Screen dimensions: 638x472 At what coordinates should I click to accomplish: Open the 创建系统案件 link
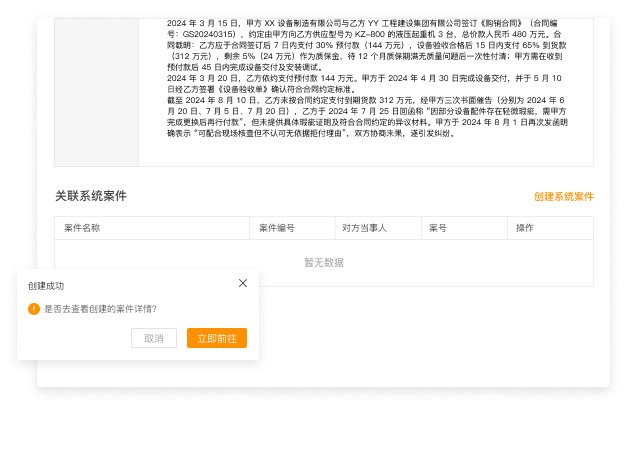(563, 197)
